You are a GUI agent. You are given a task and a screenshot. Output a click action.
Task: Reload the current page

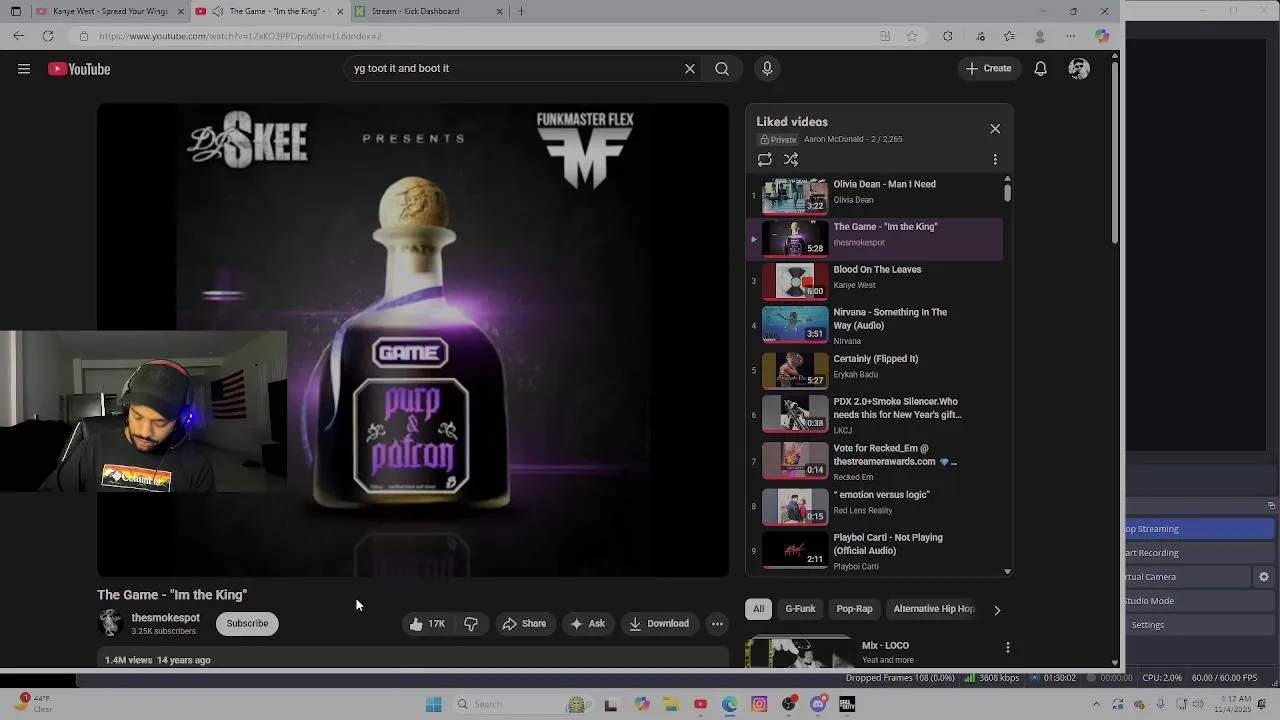(47, 36)
